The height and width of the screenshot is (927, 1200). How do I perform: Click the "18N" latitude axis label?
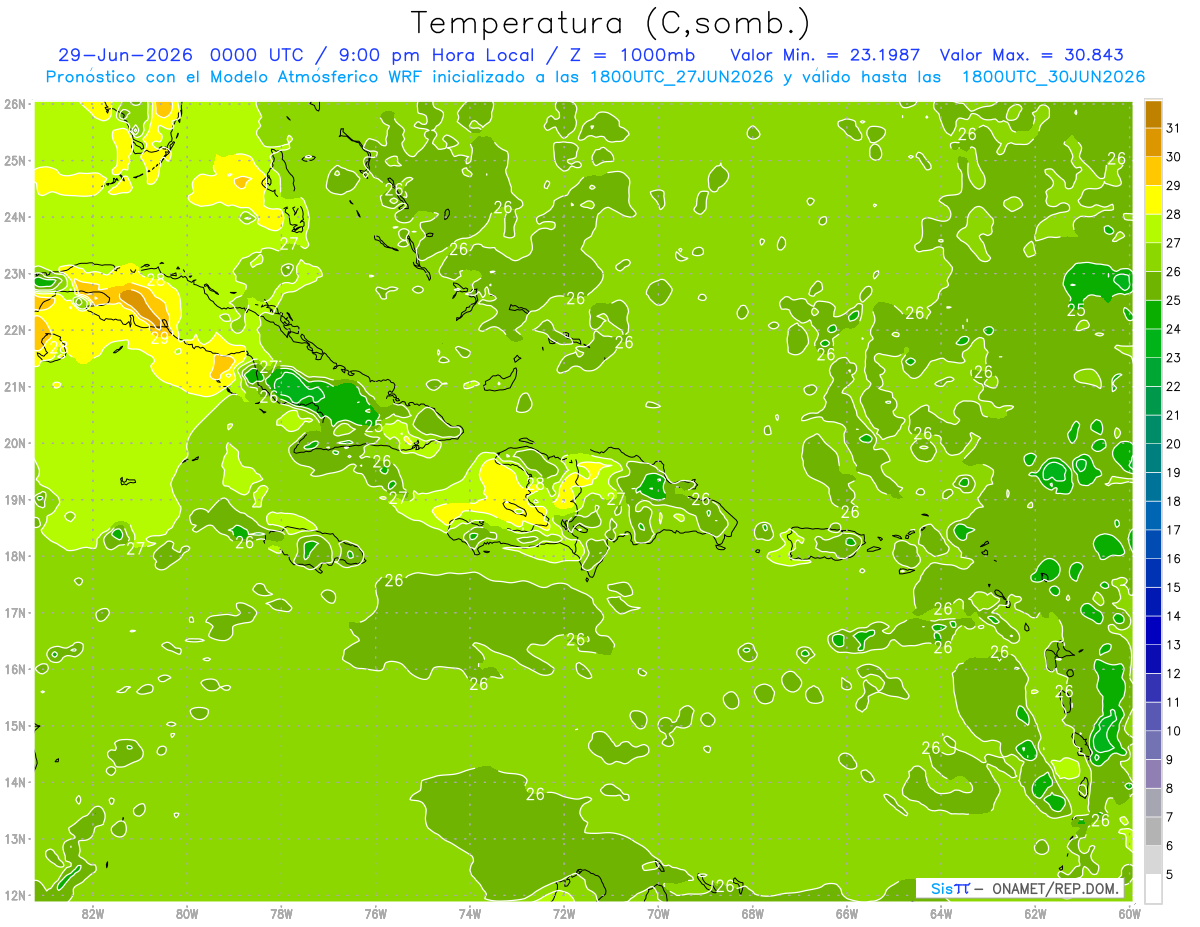tap(15, 556)
